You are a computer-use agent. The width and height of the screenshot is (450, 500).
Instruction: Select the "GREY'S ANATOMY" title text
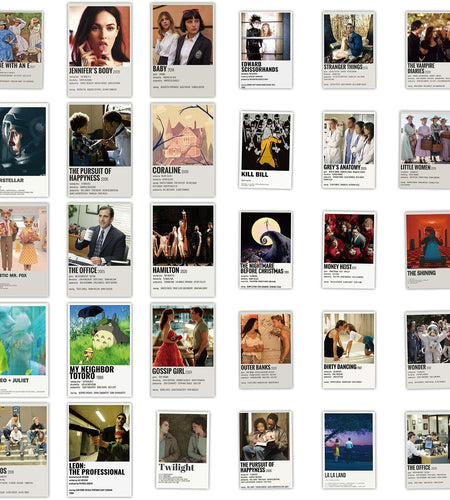point(342,167)
